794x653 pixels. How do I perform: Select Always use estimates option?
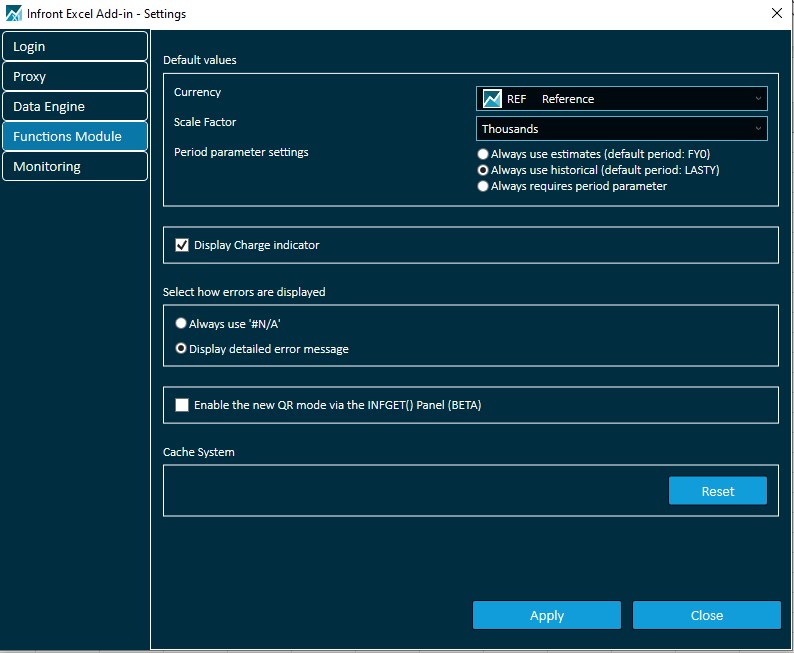coord(484,155)
